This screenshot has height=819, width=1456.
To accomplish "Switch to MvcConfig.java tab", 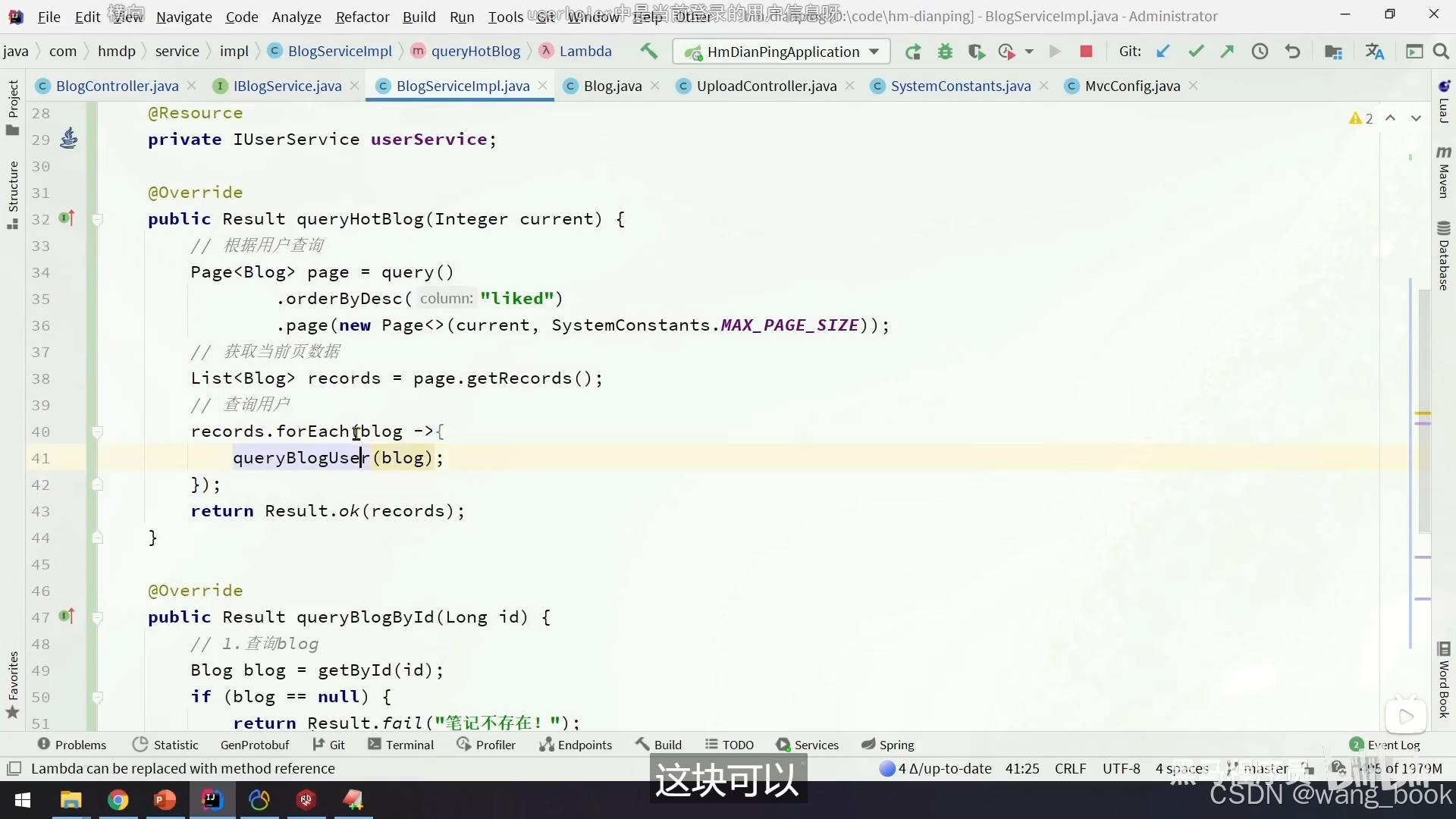I will 1132,86.
